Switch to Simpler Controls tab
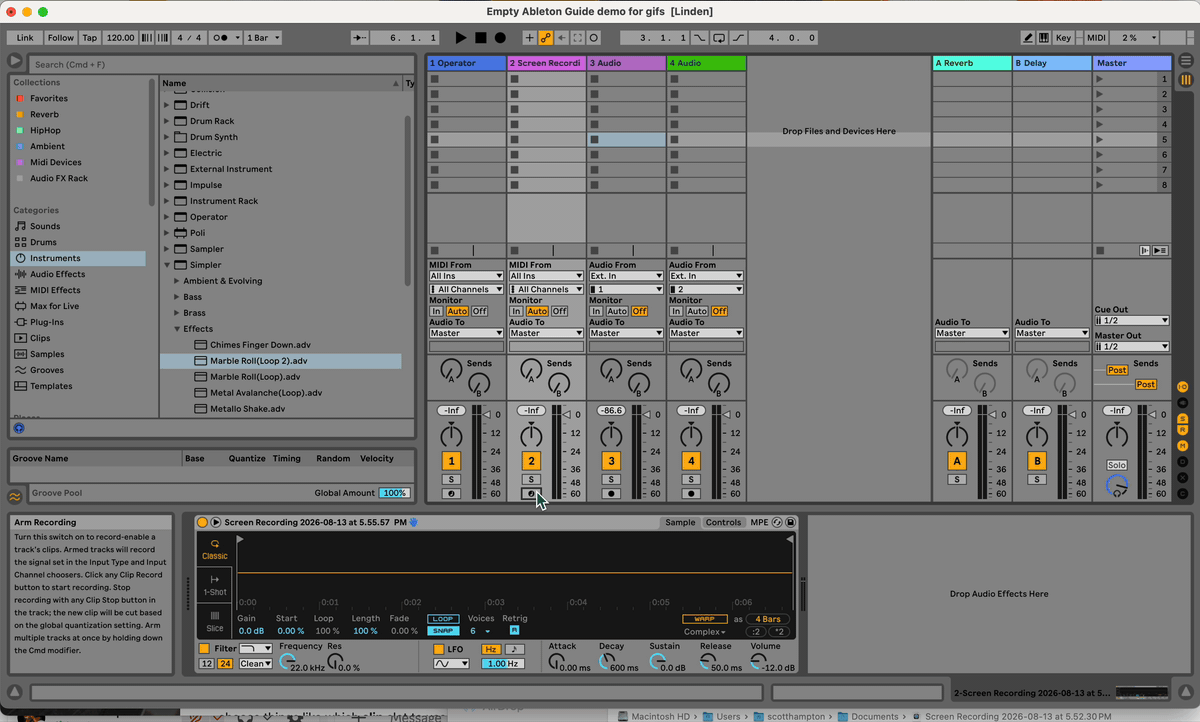 (723, 522)
